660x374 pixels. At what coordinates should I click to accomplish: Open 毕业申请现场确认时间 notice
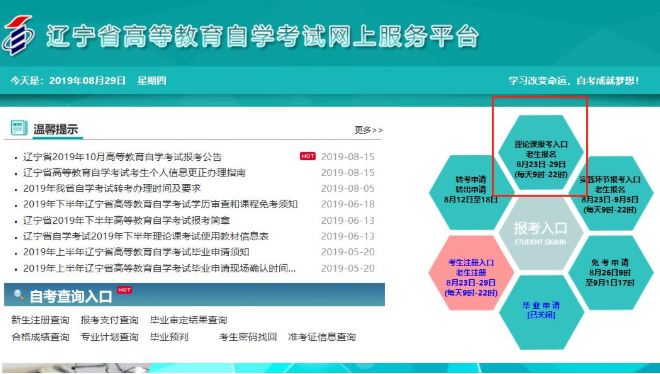click(160, 268)
